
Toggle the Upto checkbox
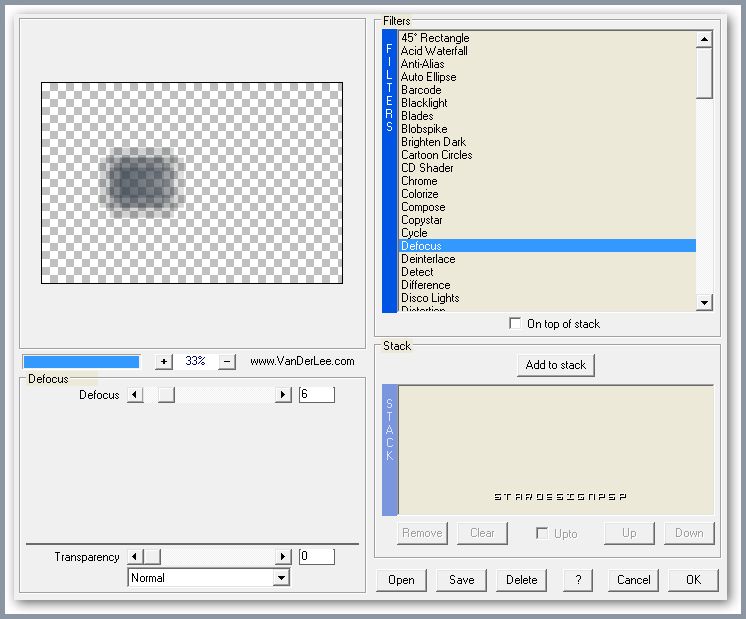[541, 533]
